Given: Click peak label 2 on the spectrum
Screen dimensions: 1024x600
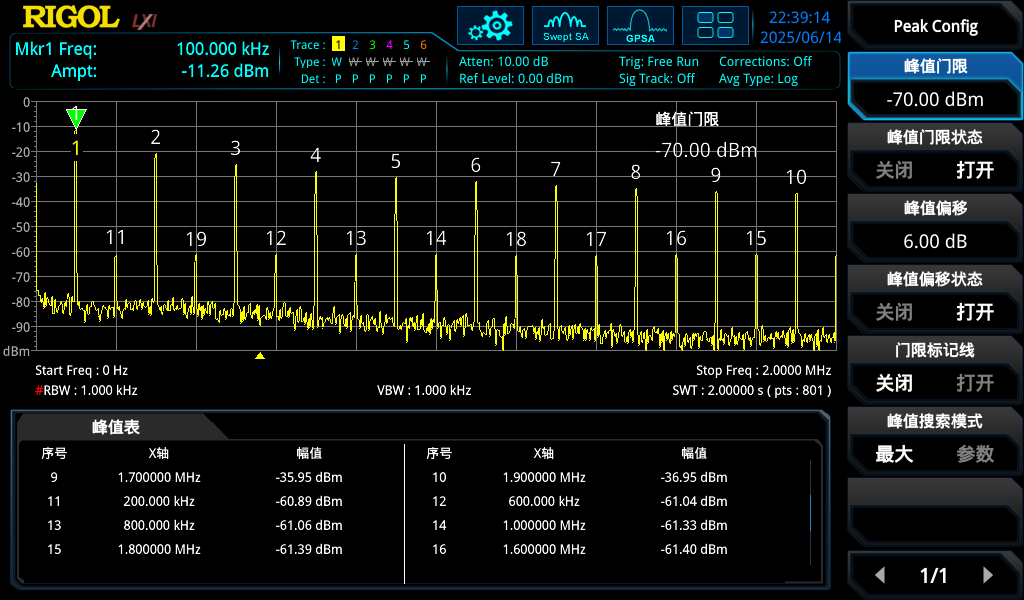Looking at the screenshot, I should click(155, 137).
